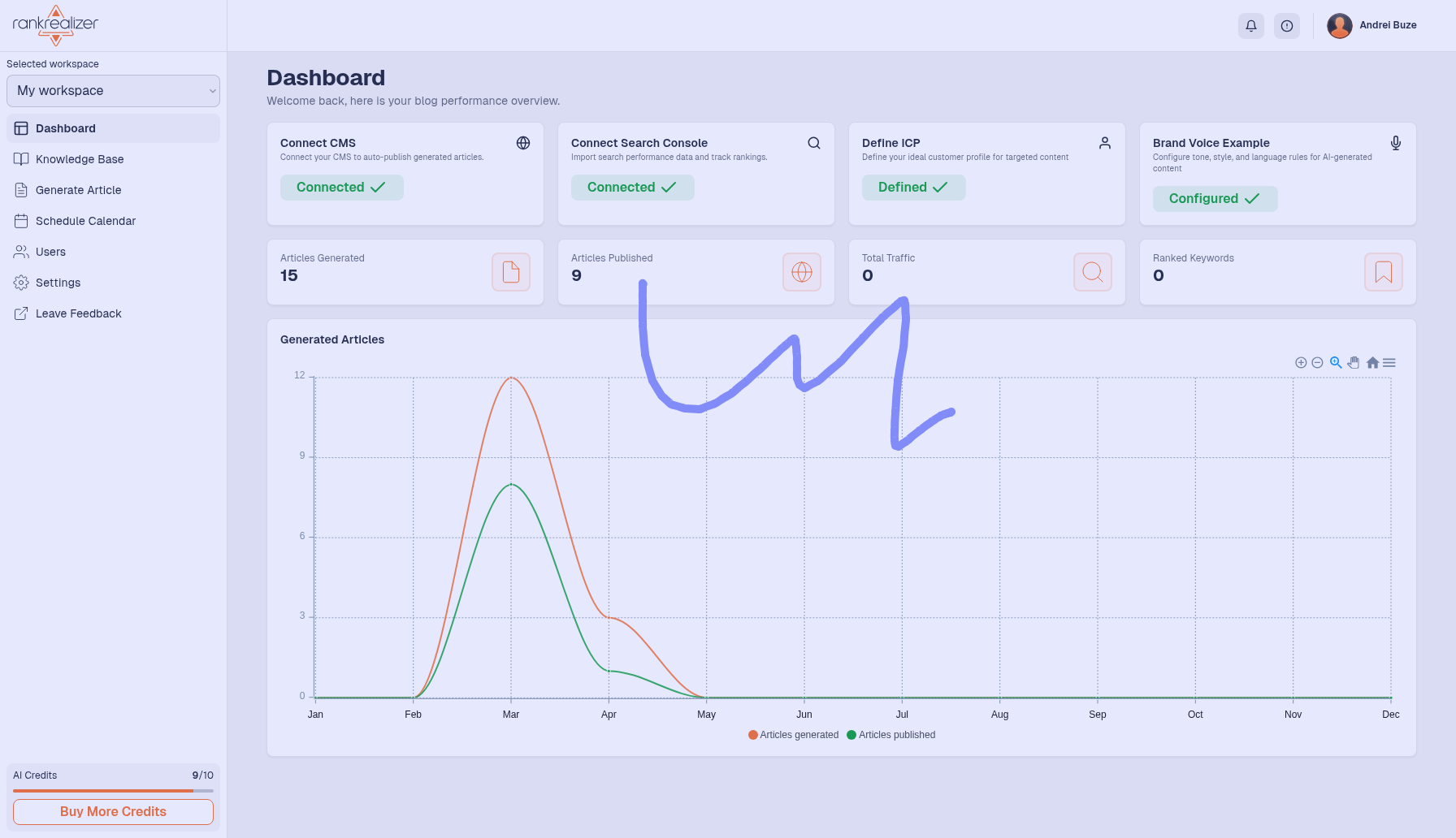1456x838 pixels.
Task: Toggle the Articles generated legend series
Action: point(794,735)
